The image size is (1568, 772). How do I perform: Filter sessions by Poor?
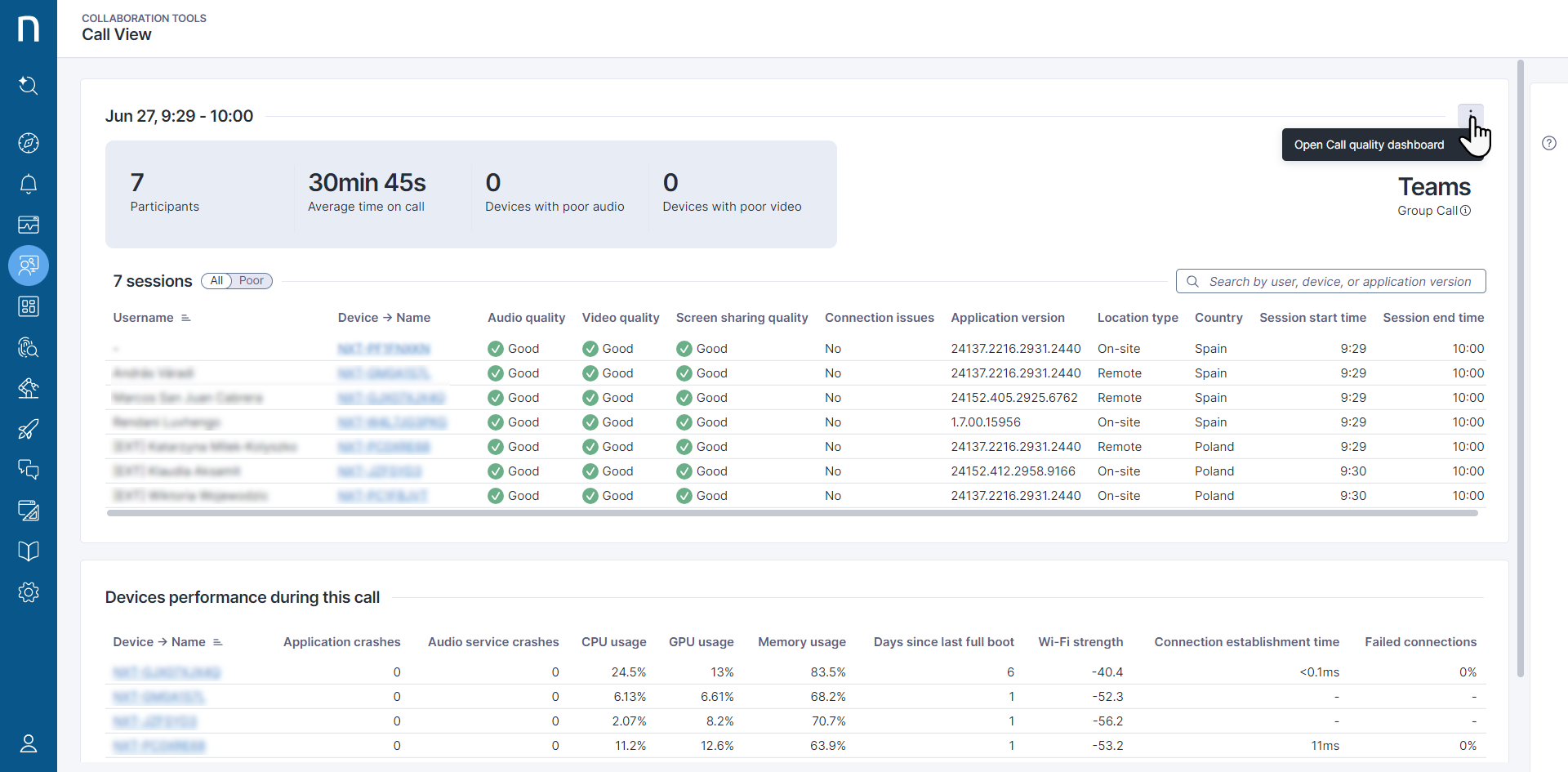point(251,281)
